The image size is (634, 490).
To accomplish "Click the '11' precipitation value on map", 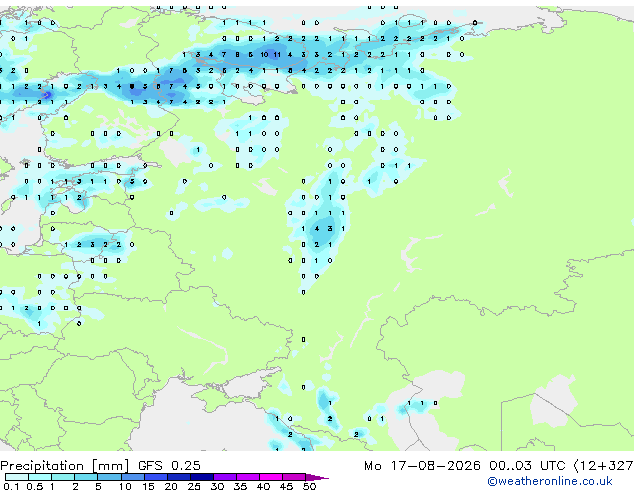I will (x=277, y=55).
